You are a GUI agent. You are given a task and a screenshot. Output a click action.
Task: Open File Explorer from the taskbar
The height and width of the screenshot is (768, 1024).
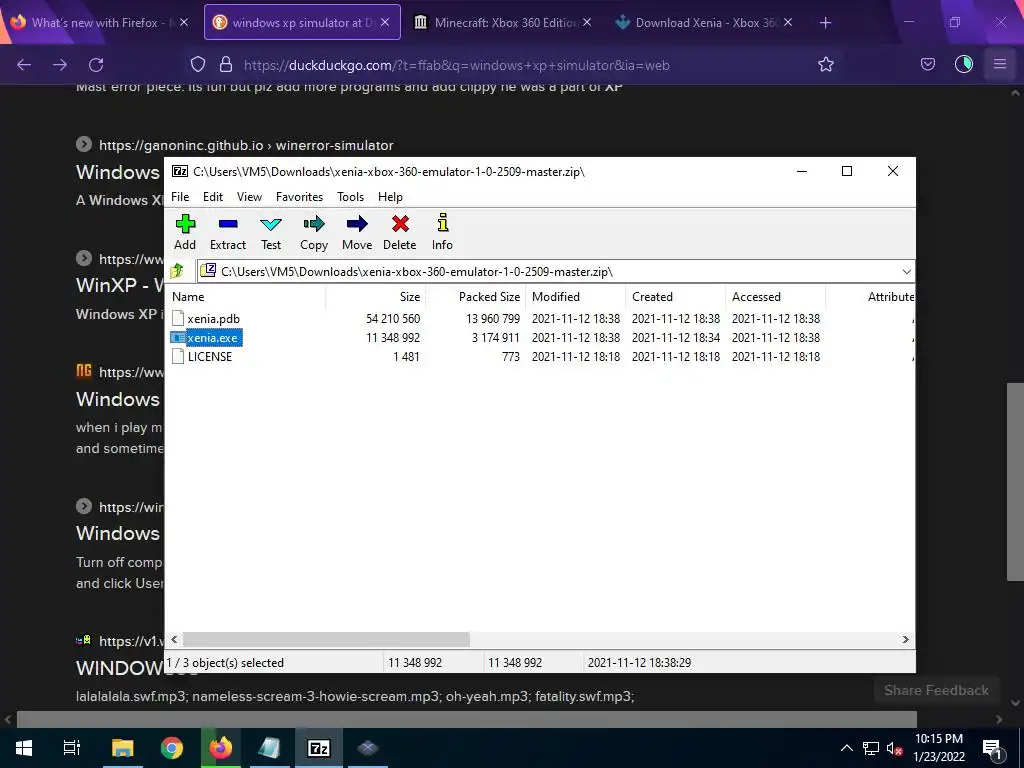coord(122,748)
